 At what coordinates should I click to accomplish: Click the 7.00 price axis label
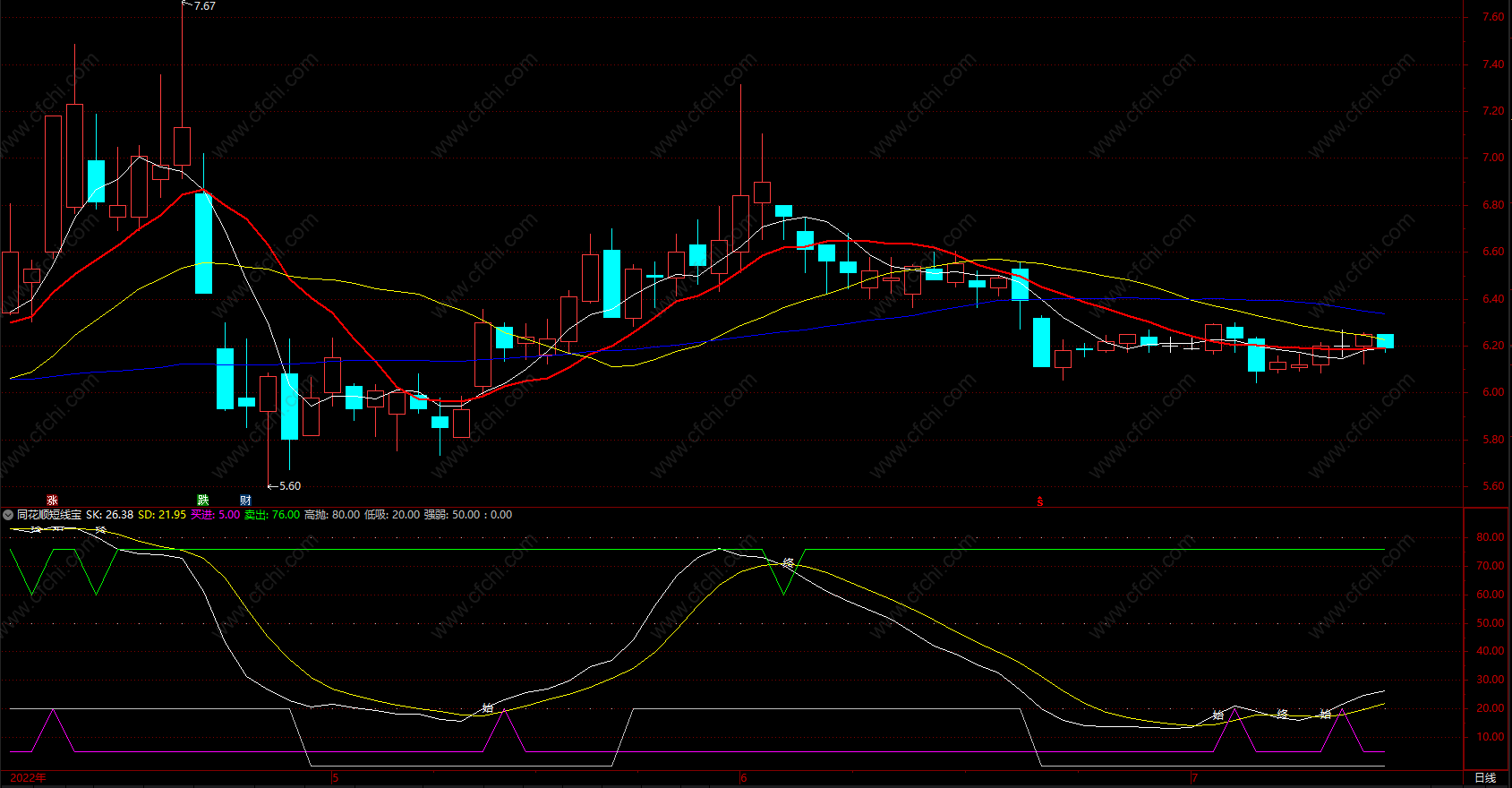click(x=1493, y=158)
